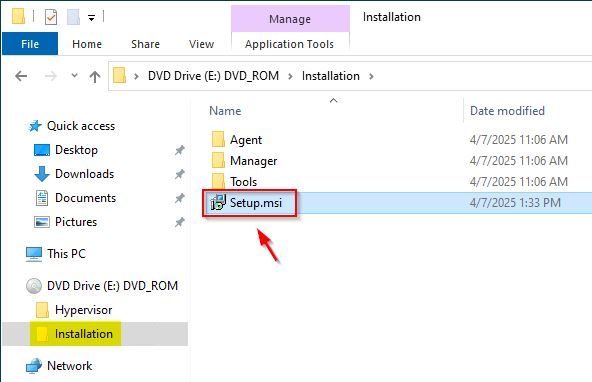Open the Recent locations dropdown
Screen dimensions: 592x382
(x=74, y=75)
